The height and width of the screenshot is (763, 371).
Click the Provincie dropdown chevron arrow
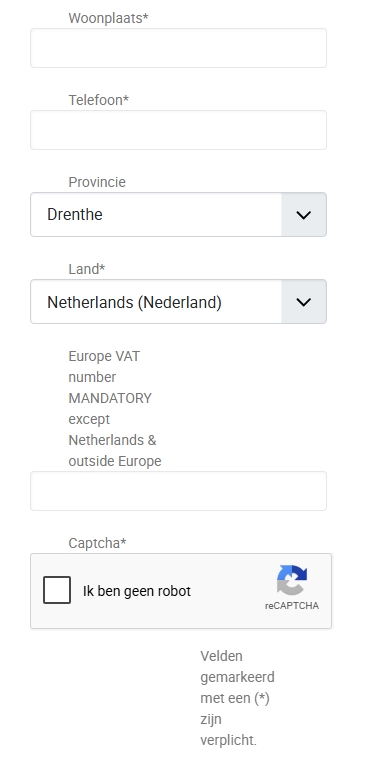pos(304,215)
